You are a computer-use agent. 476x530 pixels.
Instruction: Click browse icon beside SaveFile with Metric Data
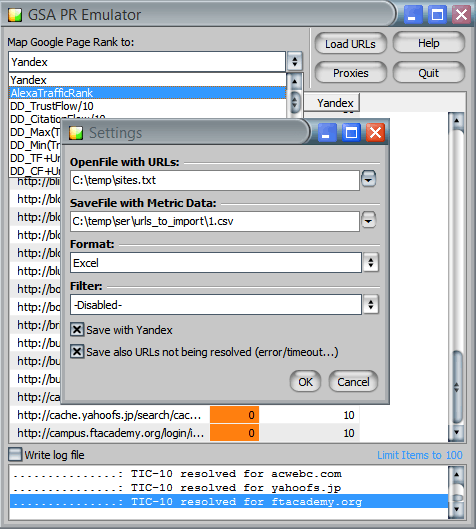pos(368,220)
